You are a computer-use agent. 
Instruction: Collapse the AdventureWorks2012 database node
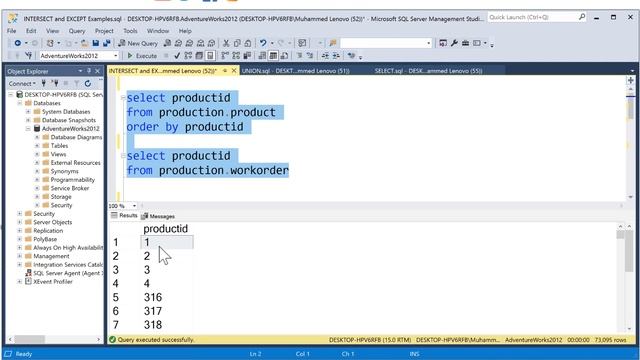[28, 129]
